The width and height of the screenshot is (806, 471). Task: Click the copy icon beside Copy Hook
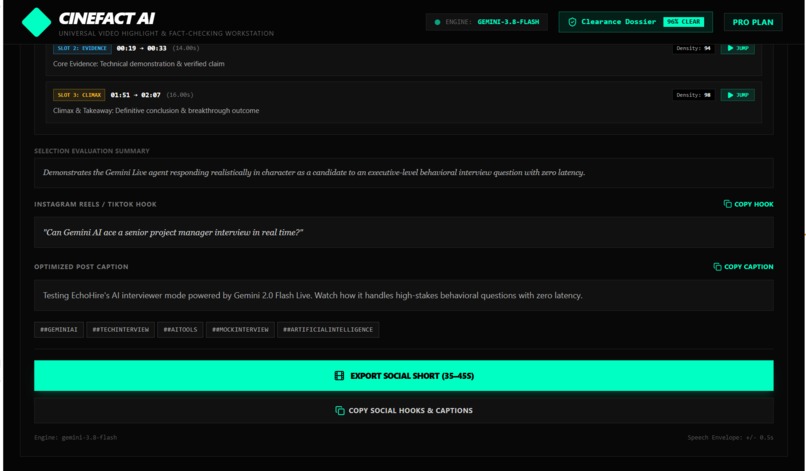pyautogui.click(x=727, y=204)
